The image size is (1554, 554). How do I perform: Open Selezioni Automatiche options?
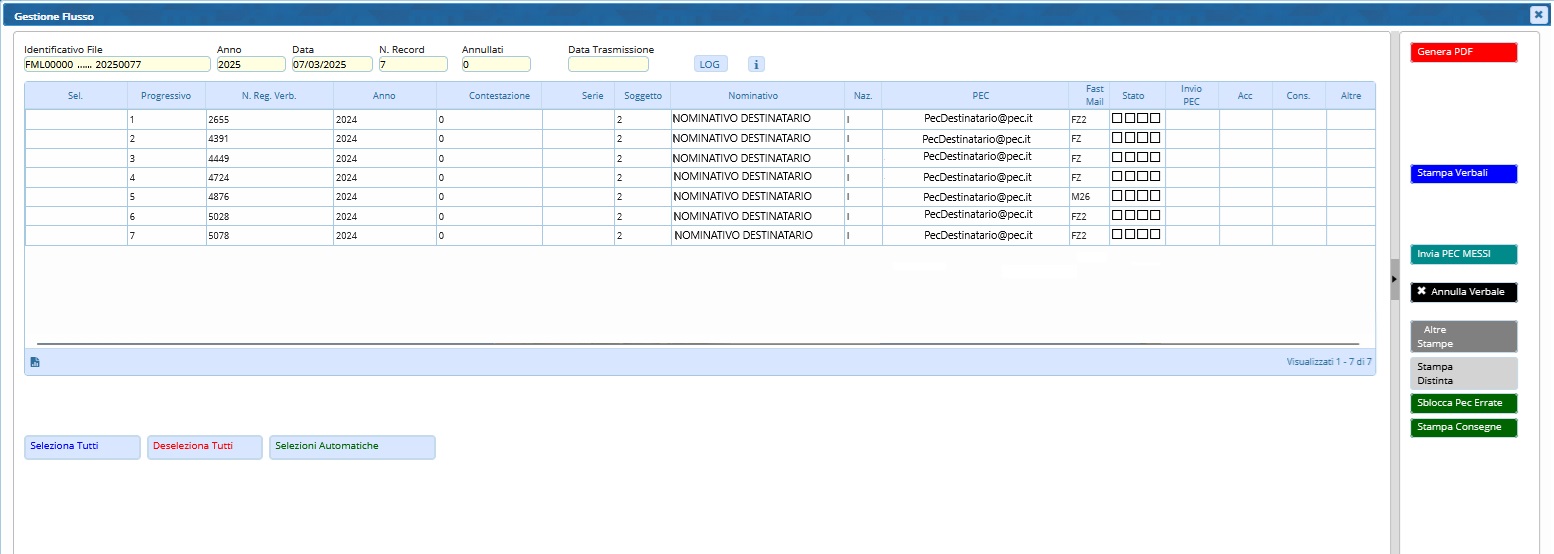click(x=352, y=447)
